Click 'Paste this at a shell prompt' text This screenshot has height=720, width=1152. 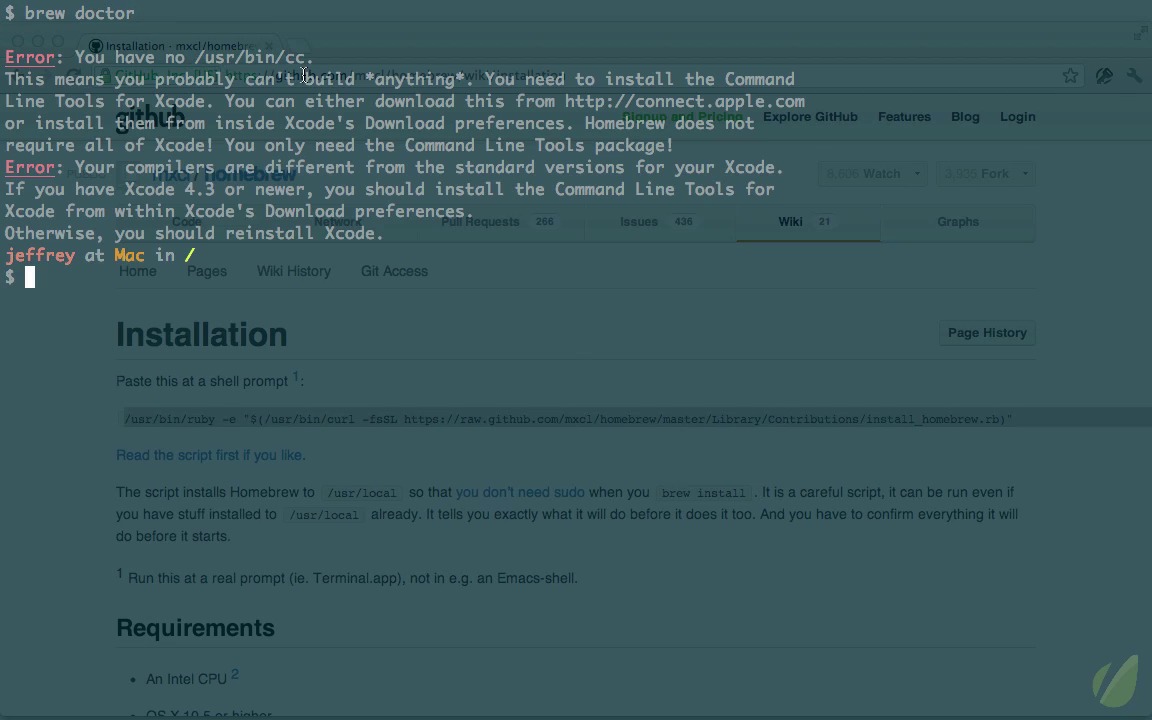coord(202,381)
